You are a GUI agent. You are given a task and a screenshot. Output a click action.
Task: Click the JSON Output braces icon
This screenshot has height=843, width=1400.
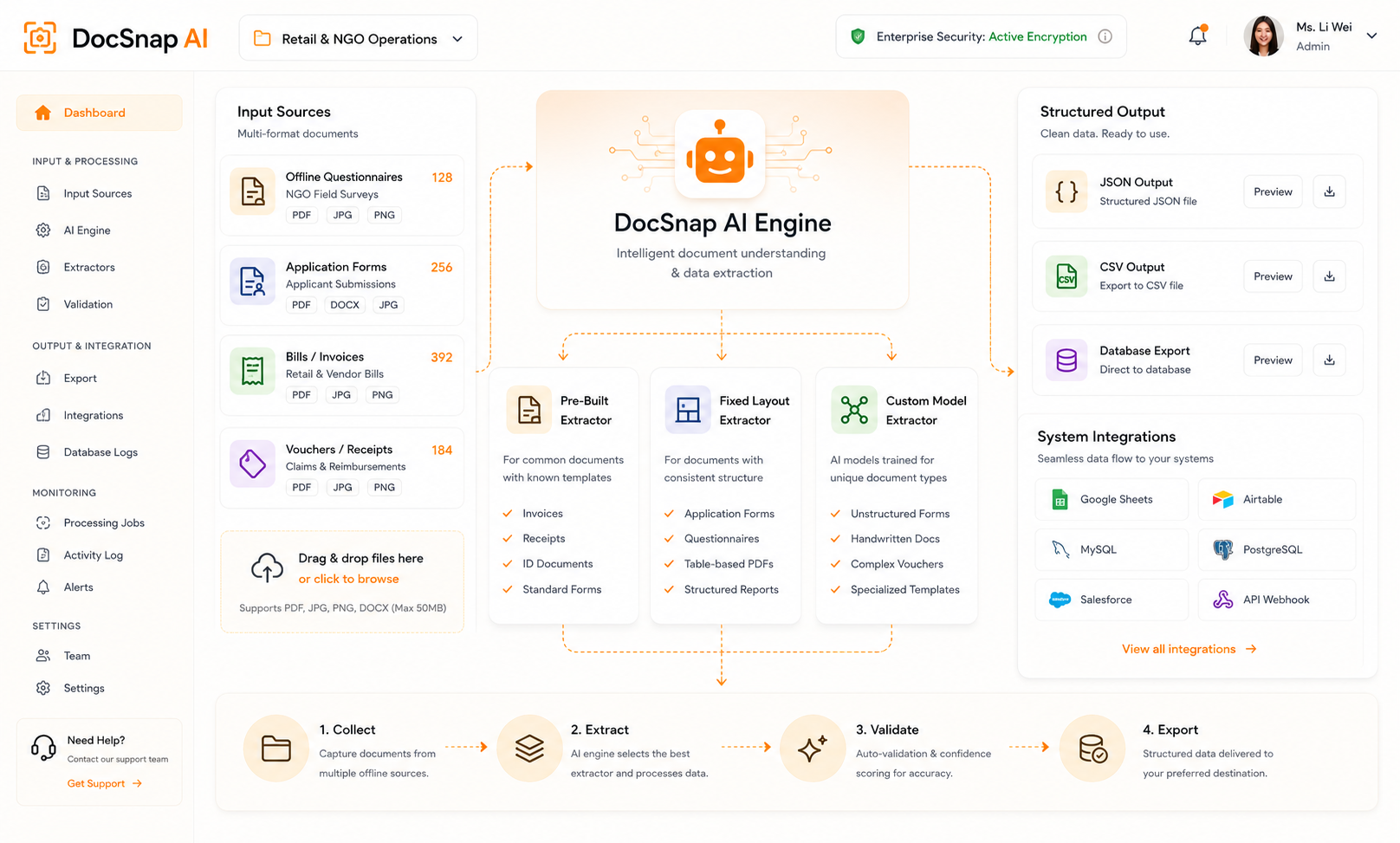click(x=1066, y=191)
